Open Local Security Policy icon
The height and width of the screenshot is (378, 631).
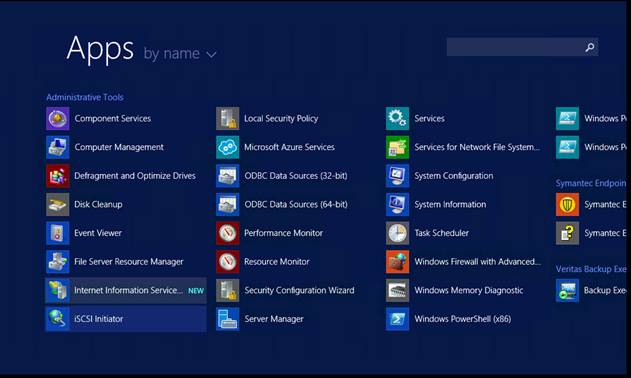[227, 118]
